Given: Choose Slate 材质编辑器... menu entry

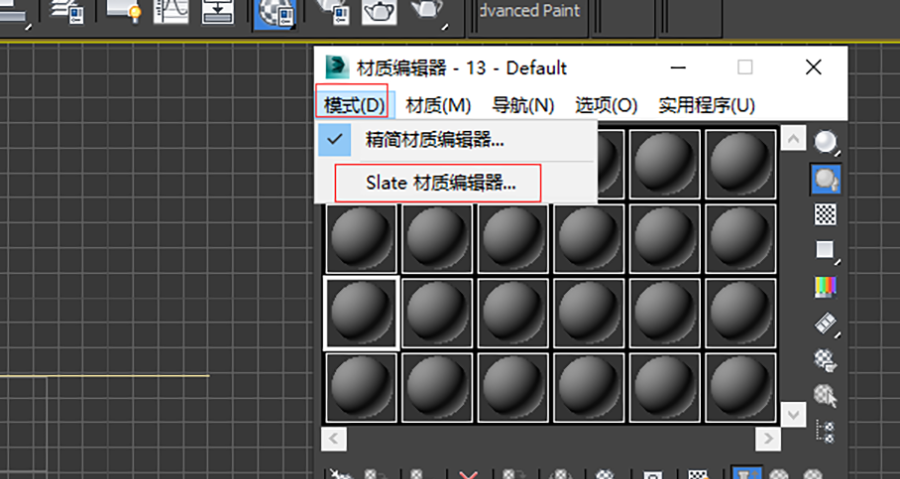Looking at the screenshot, I should (x=457, y=183).
